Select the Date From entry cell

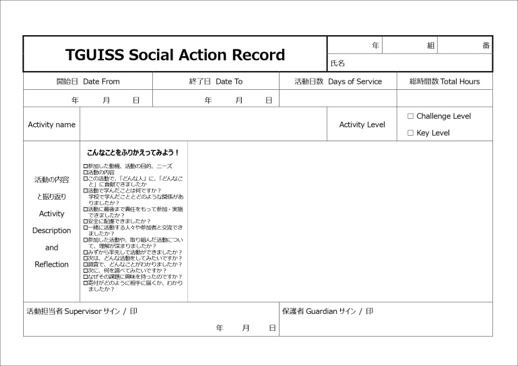pos(88,98)
